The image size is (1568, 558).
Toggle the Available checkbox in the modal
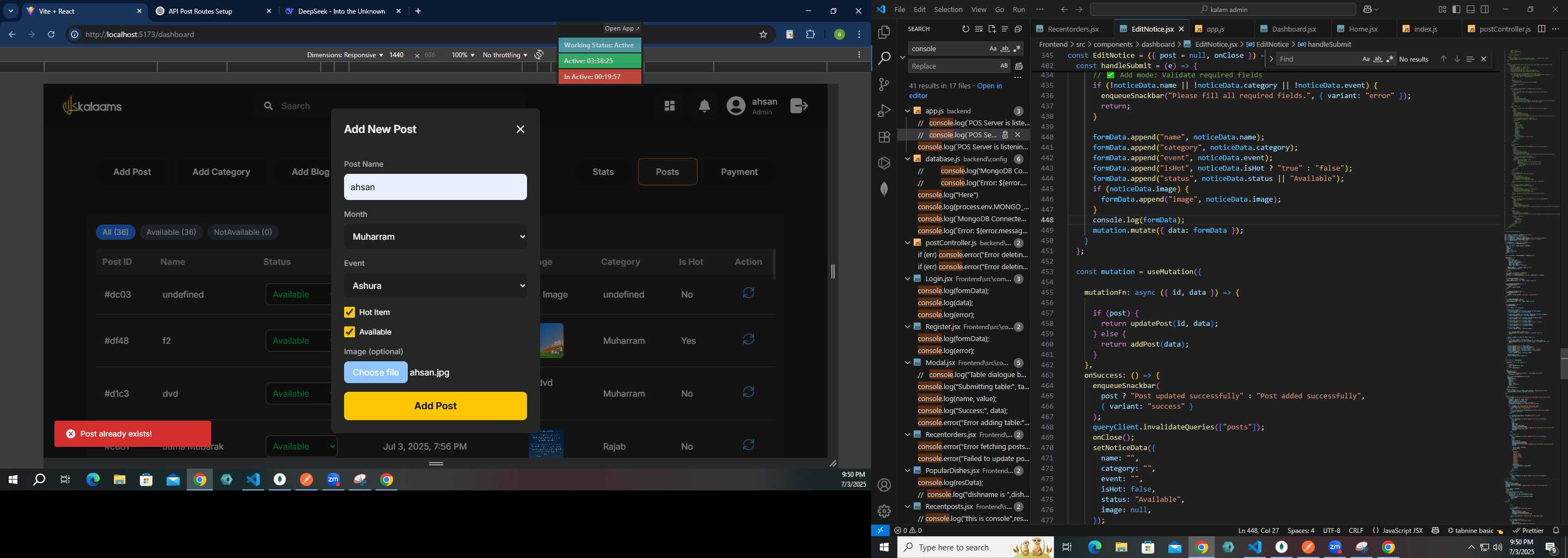350,332
